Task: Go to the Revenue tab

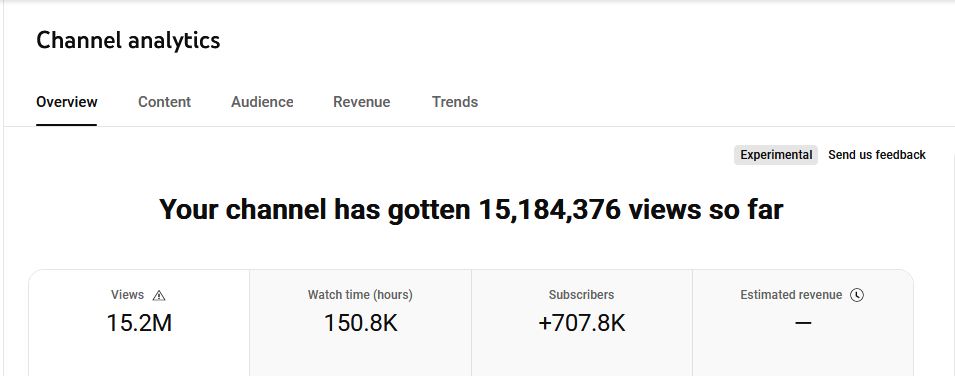Action: [x=362, y=102]
